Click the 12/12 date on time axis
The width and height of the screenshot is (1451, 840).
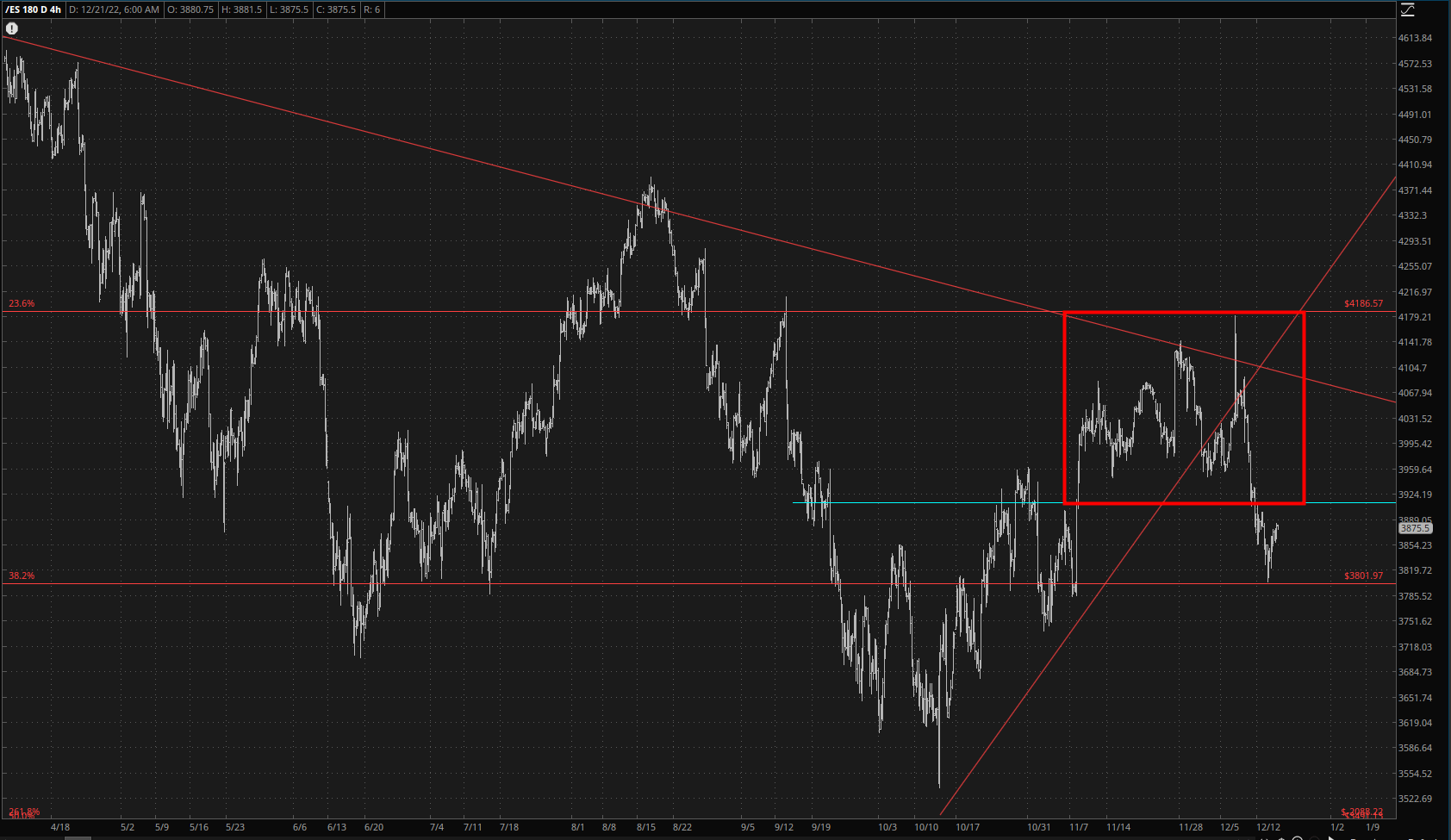coord(1268,827)
